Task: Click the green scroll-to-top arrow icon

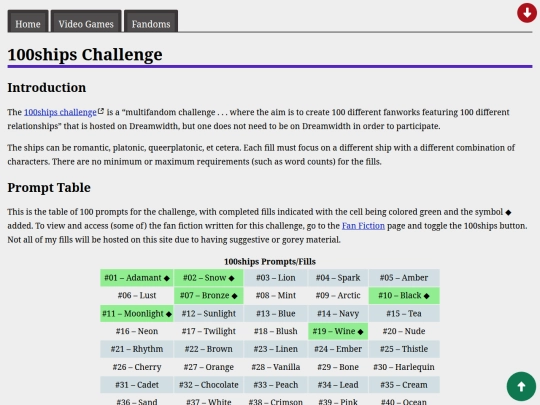Action: pos(521,386)
